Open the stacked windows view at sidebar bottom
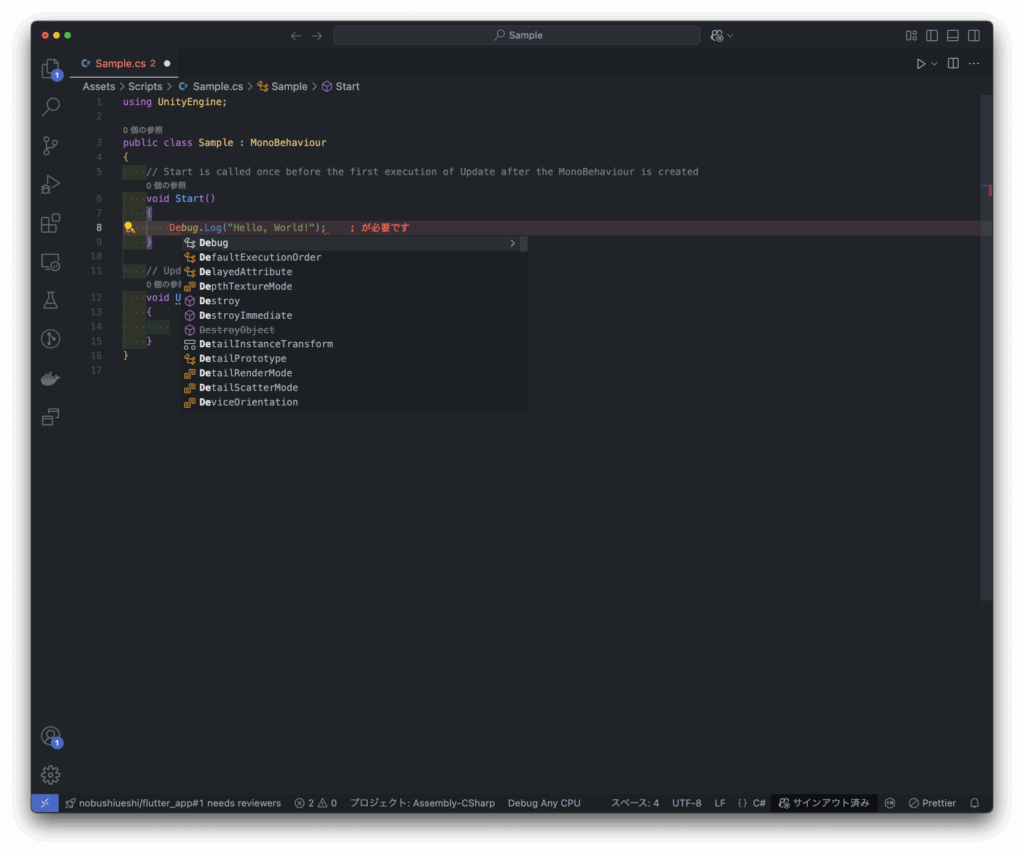The height and width of the screenshot is (854, 1024). point(50,417)
